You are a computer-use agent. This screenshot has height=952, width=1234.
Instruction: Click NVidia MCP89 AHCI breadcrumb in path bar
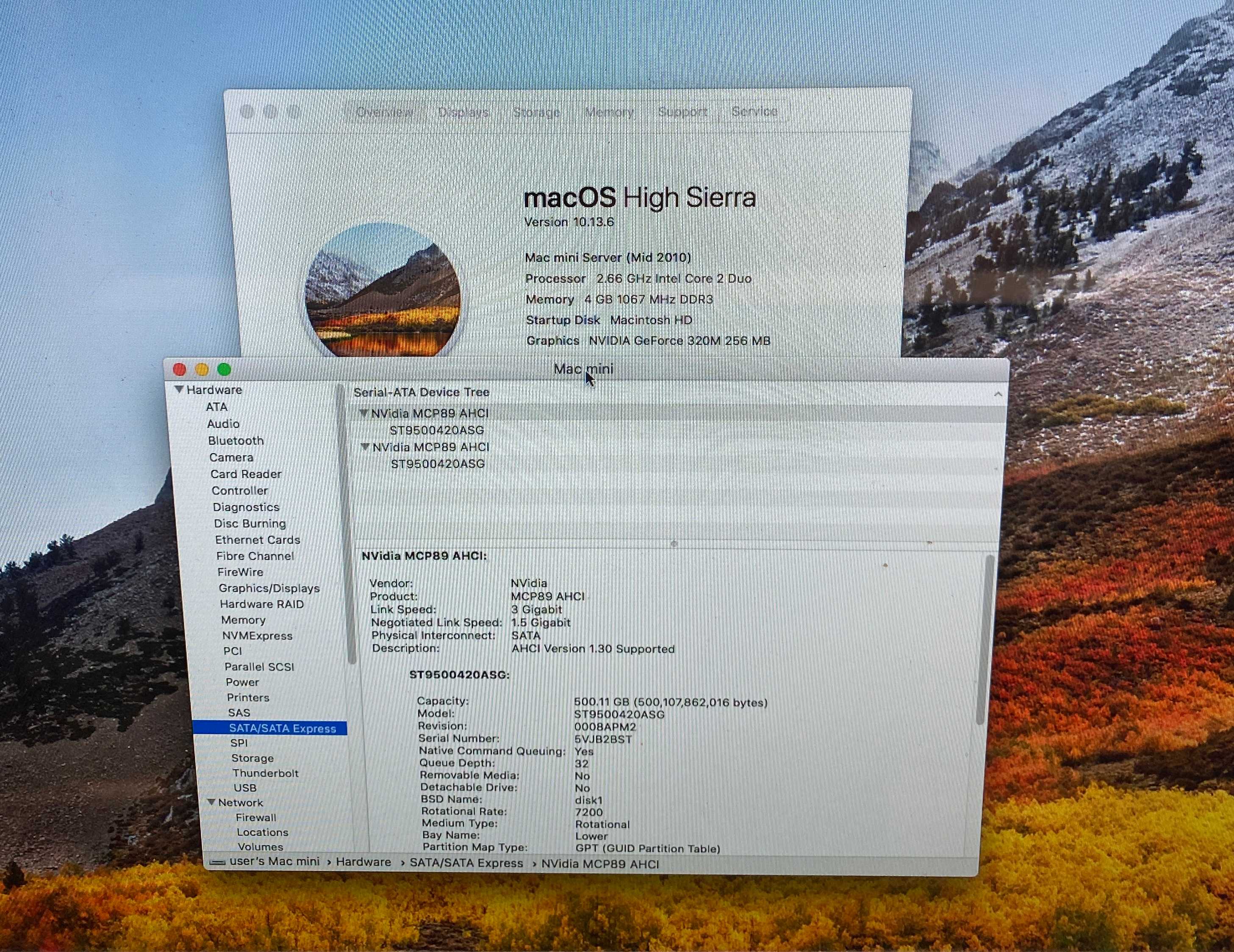(600, 864)
